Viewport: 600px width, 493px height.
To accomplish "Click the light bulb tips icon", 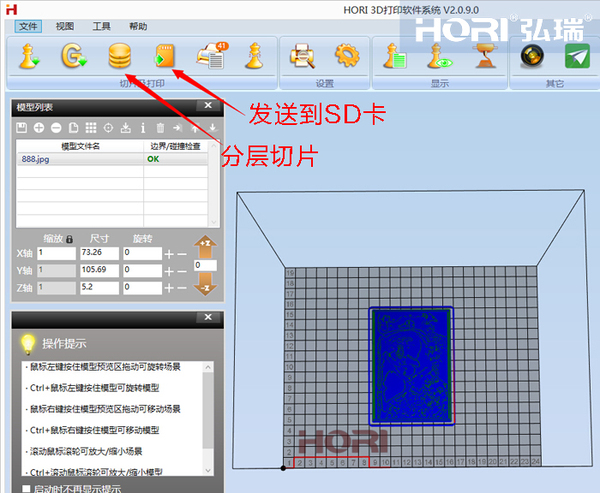I will [28, 344].
